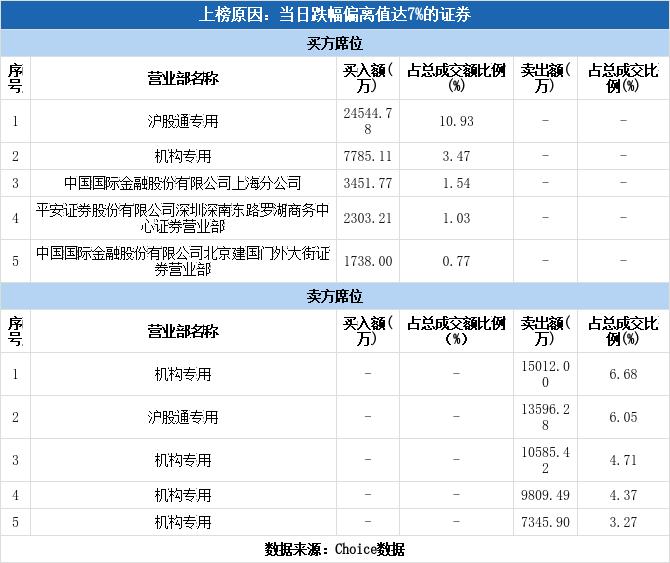Click the buy amount 2303.21

click(367, 218)
